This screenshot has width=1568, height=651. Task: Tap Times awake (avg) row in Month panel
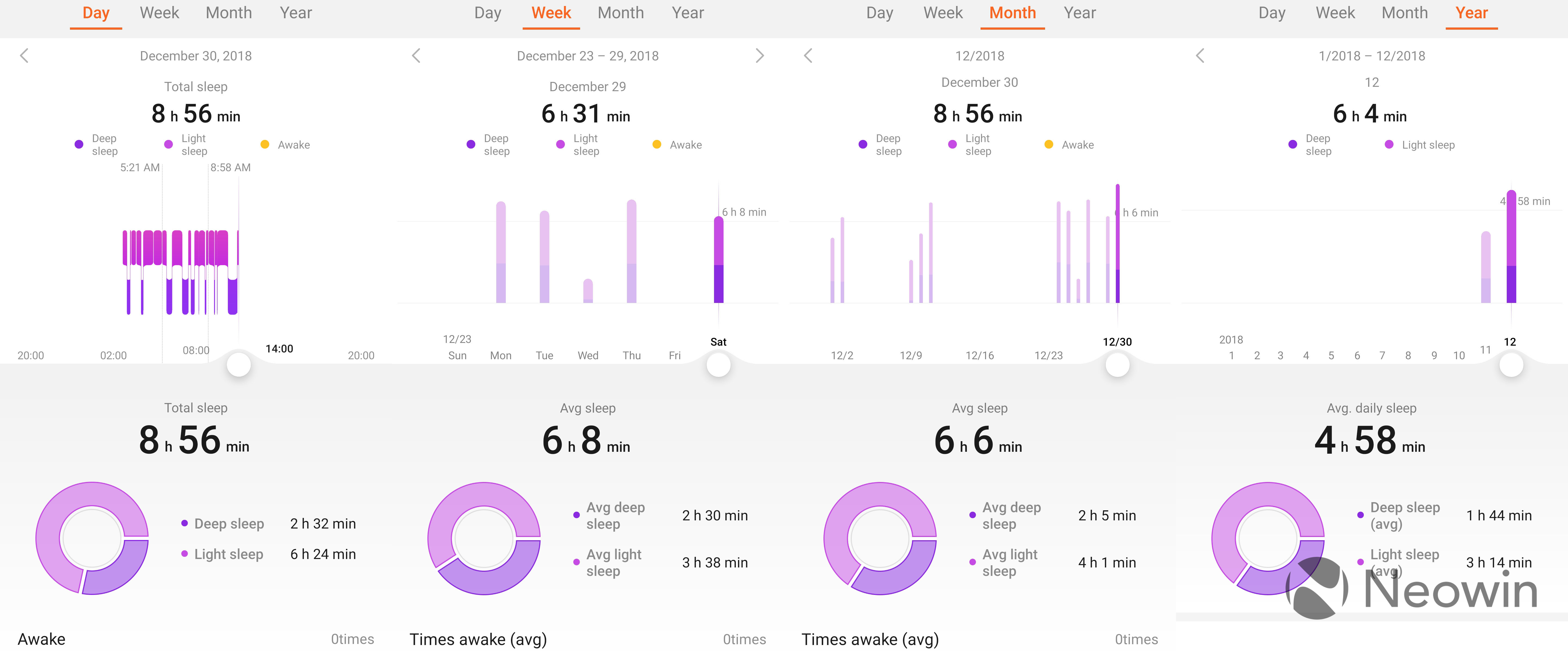point(980,640)
